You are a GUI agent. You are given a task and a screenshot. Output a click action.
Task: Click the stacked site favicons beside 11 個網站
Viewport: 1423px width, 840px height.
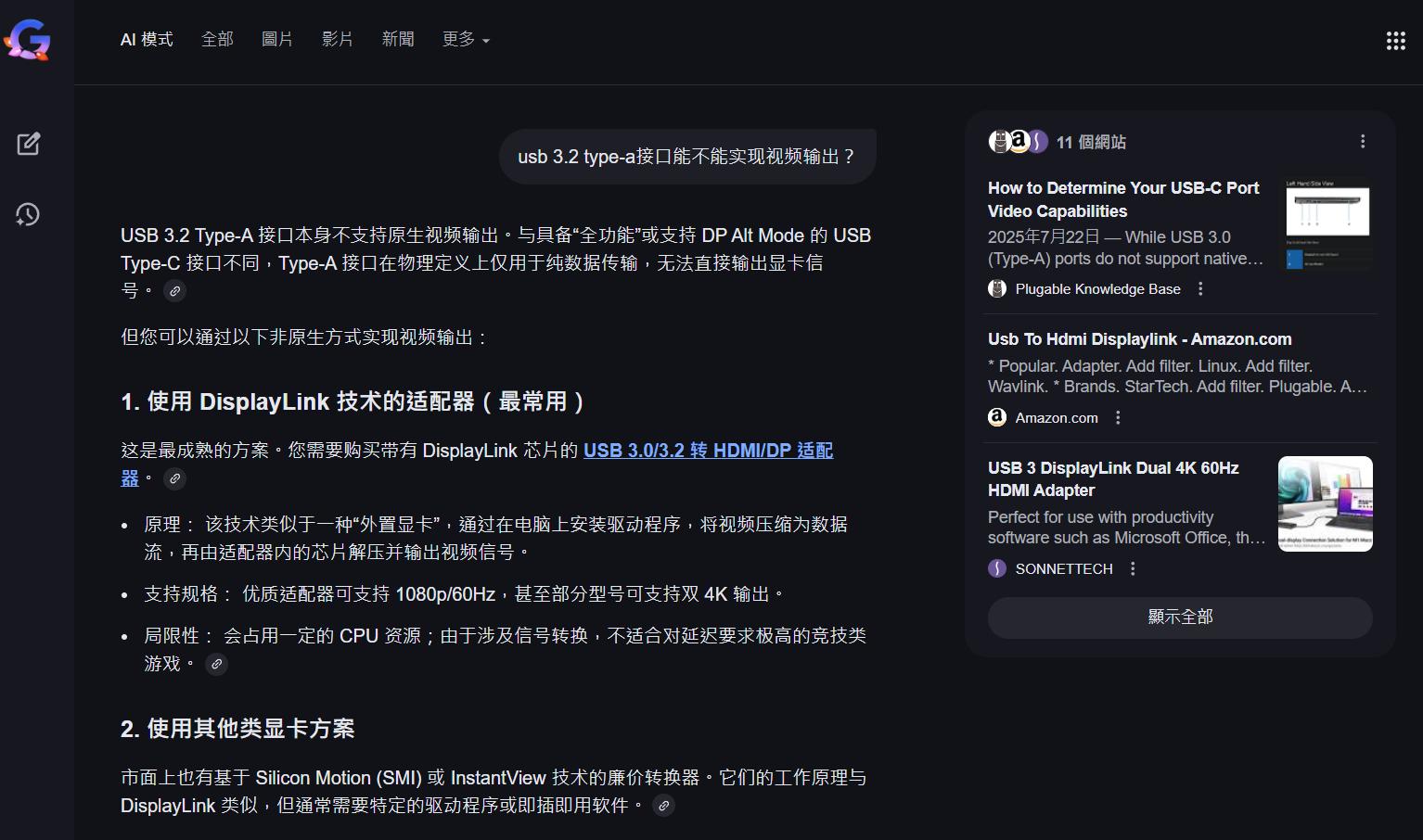tap(1019, 142)
